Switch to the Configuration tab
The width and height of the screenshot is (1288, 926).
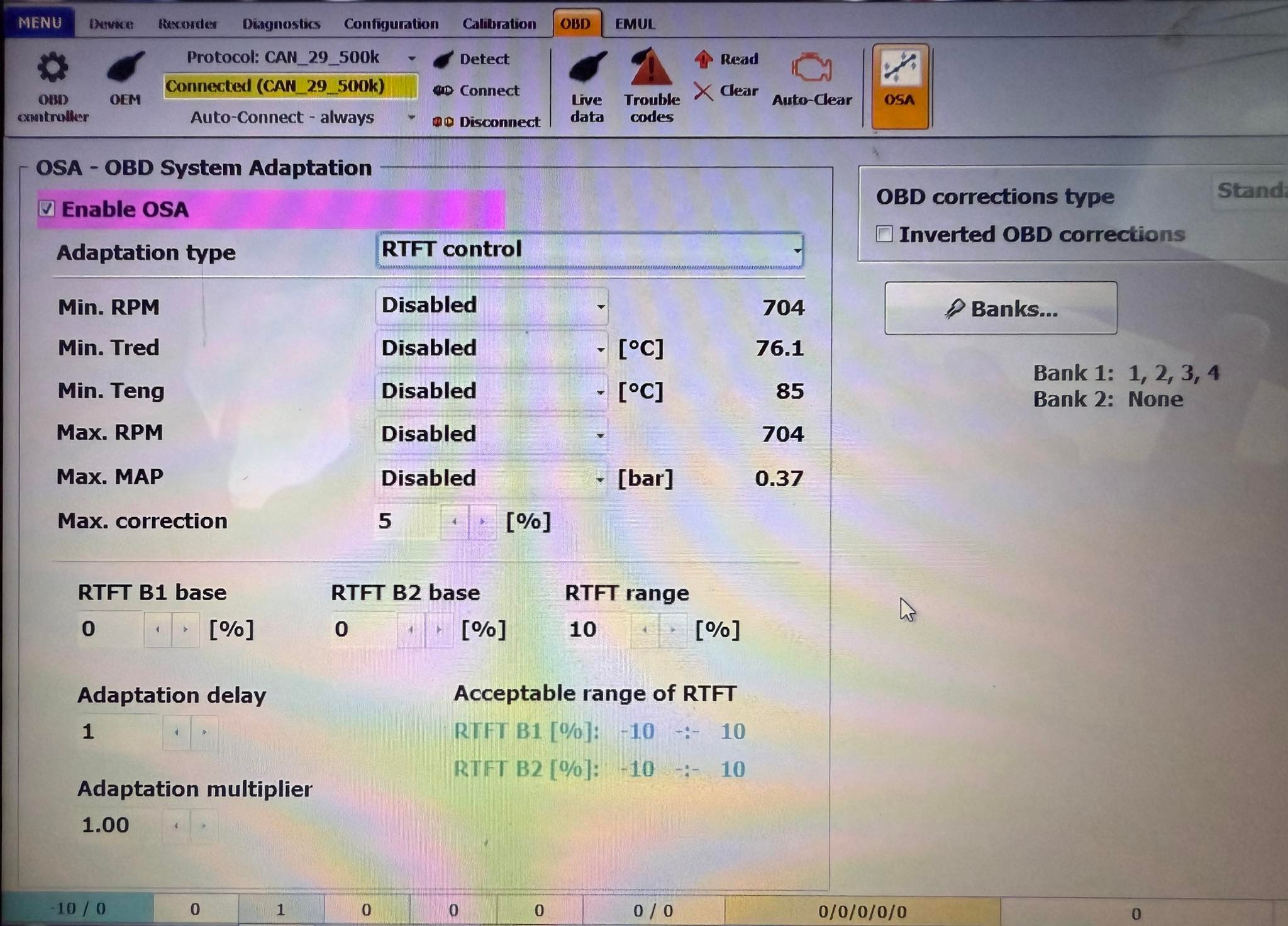click(391, 25)
